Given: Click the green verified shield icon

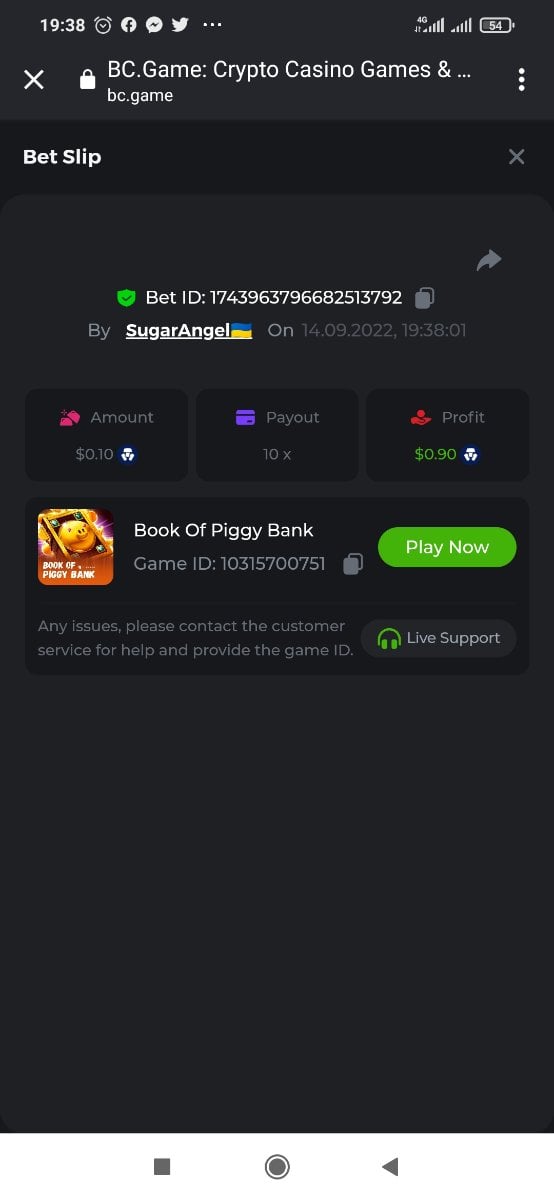Looking at the screenshot, I should 126,297.
